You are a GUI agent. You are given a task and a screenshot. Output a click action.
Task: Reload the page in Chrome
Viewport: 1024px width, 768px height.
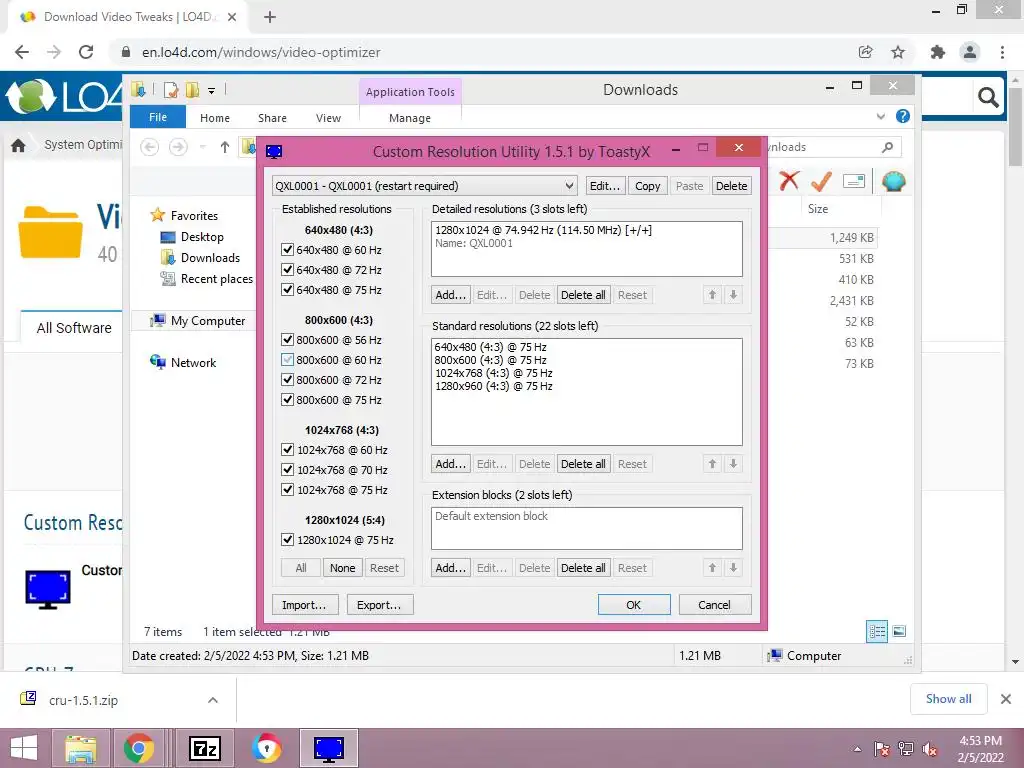[x=86, y=52]
